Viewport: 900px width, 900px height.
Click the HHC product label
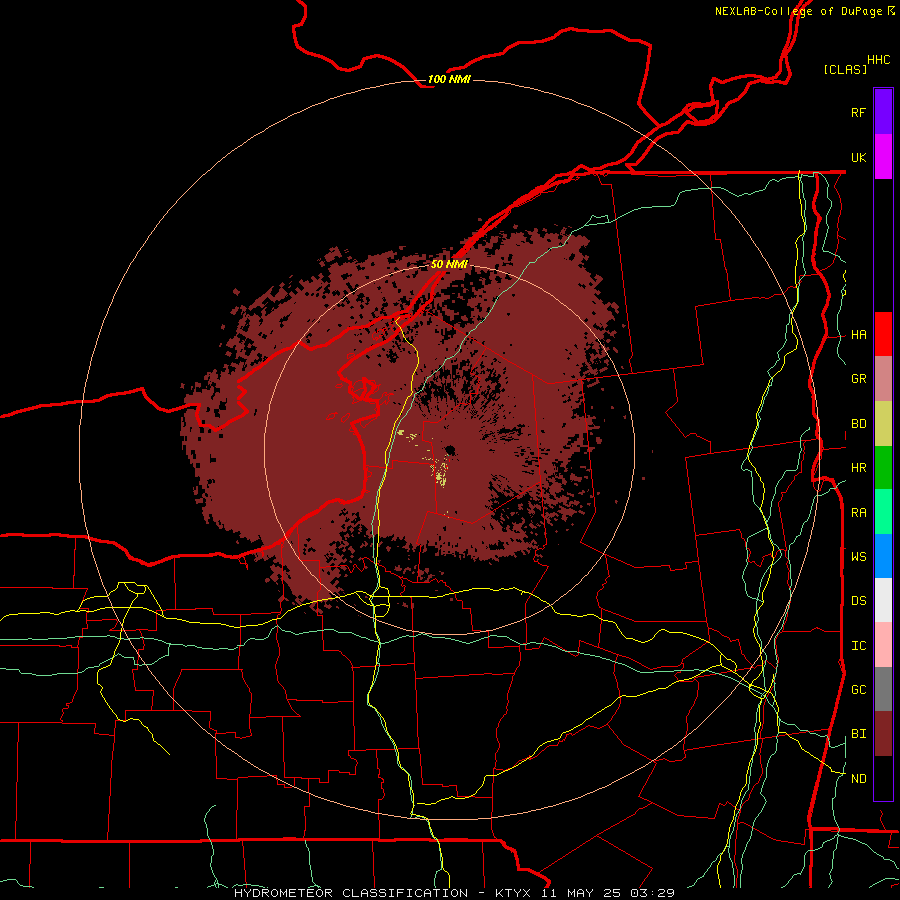[x=878, y=60]
